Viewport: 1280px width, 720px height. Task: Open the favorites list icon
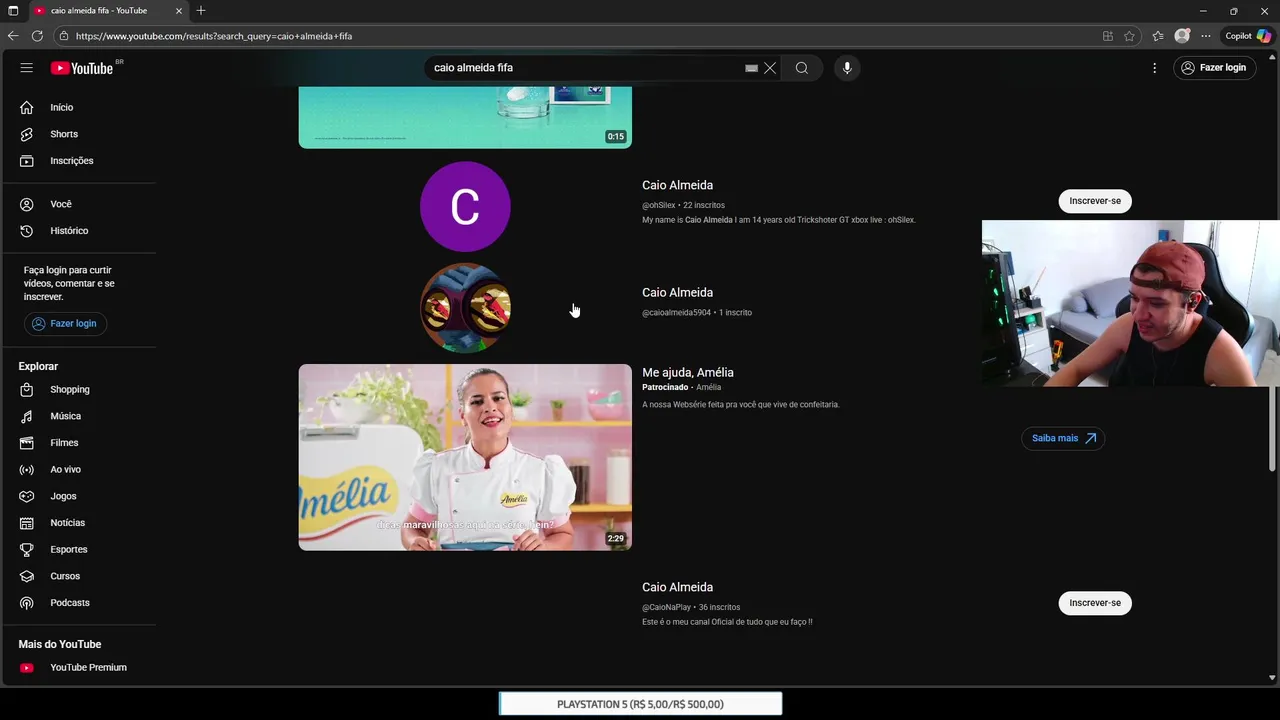(x=1158, y=36)
